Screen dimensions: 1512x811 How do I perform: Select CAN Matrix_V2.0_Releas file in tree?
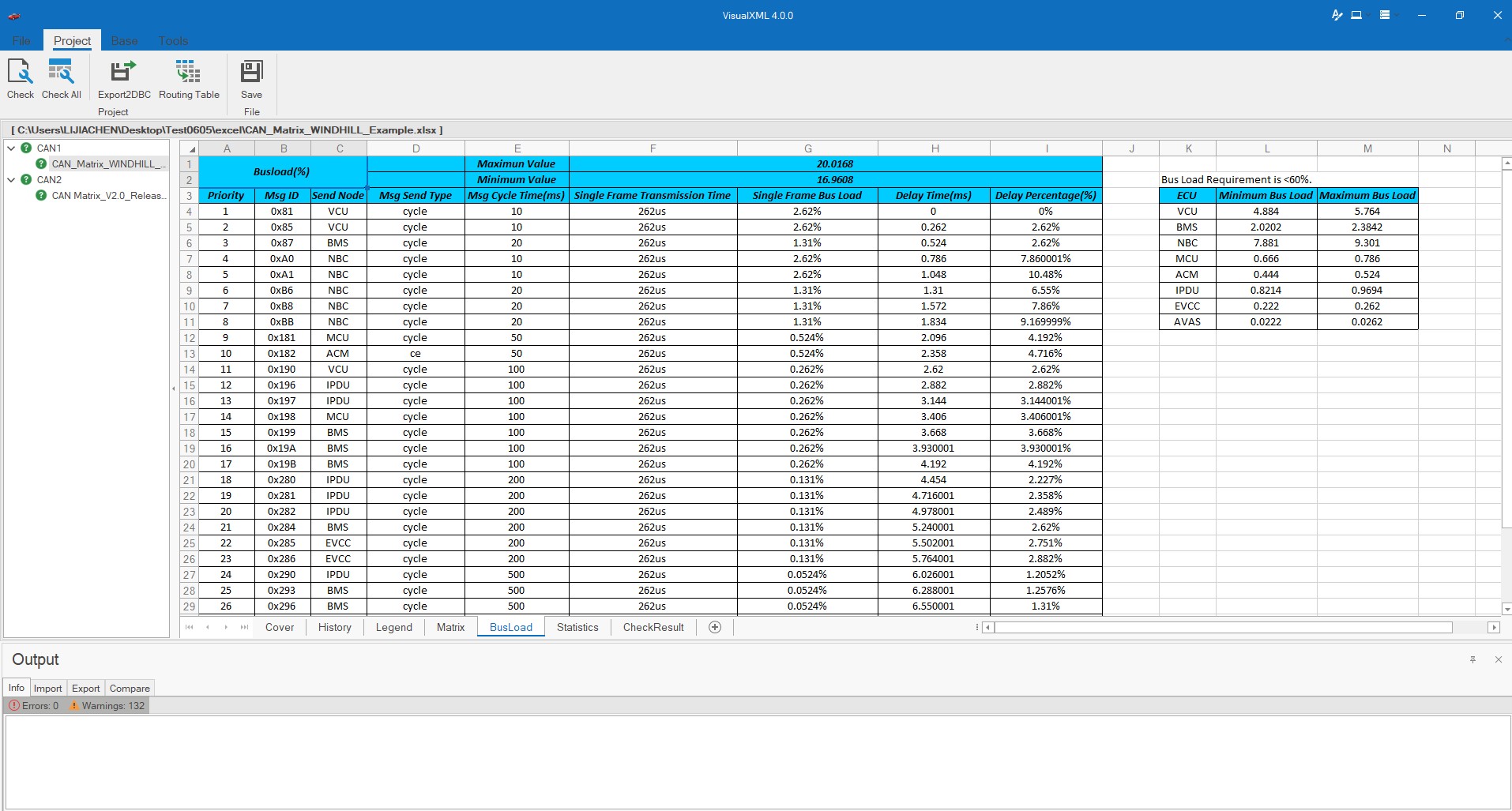[x=108, y=195]
